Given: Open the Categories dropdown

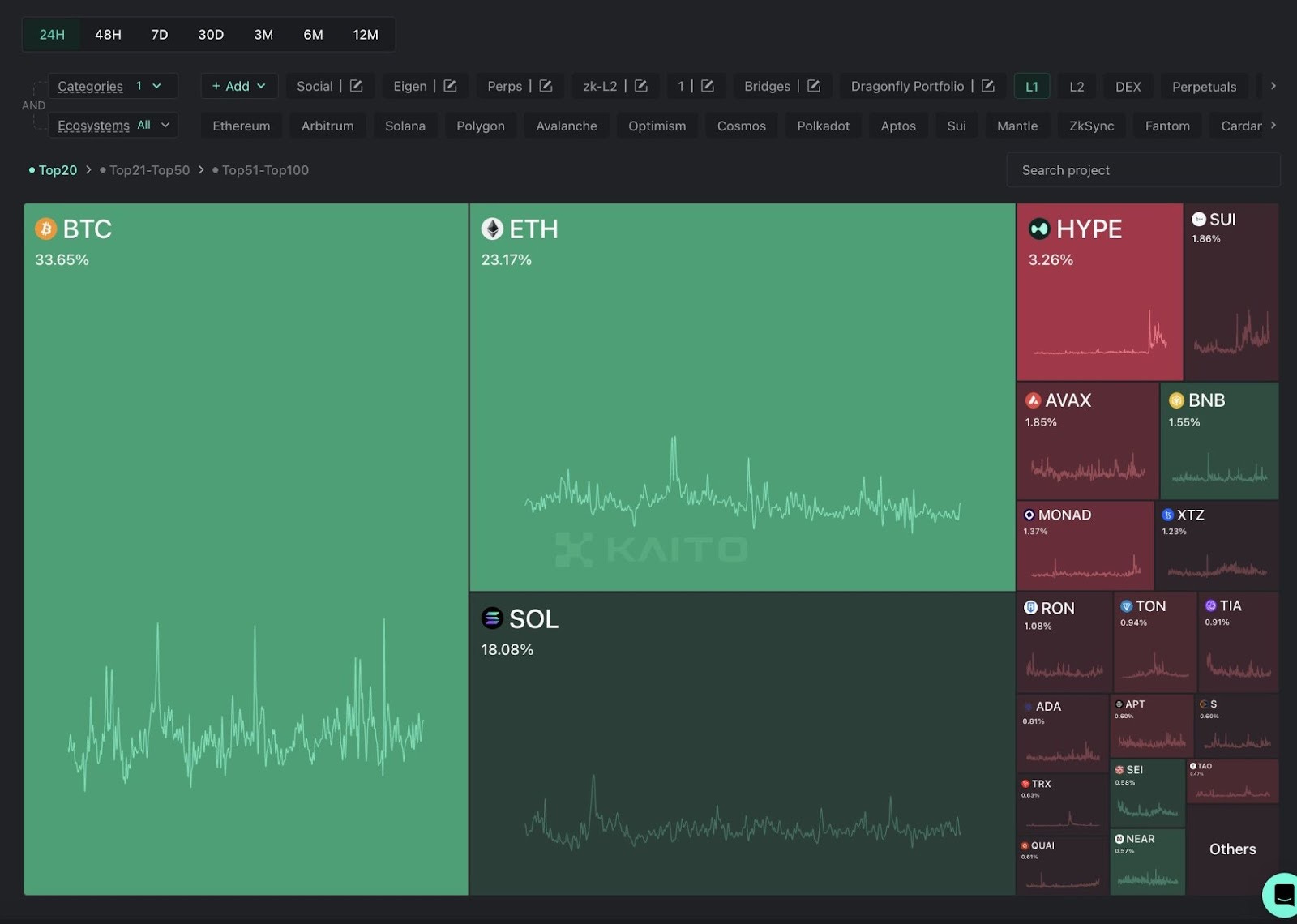Looking at the screenshot, I should pos(113,86).
